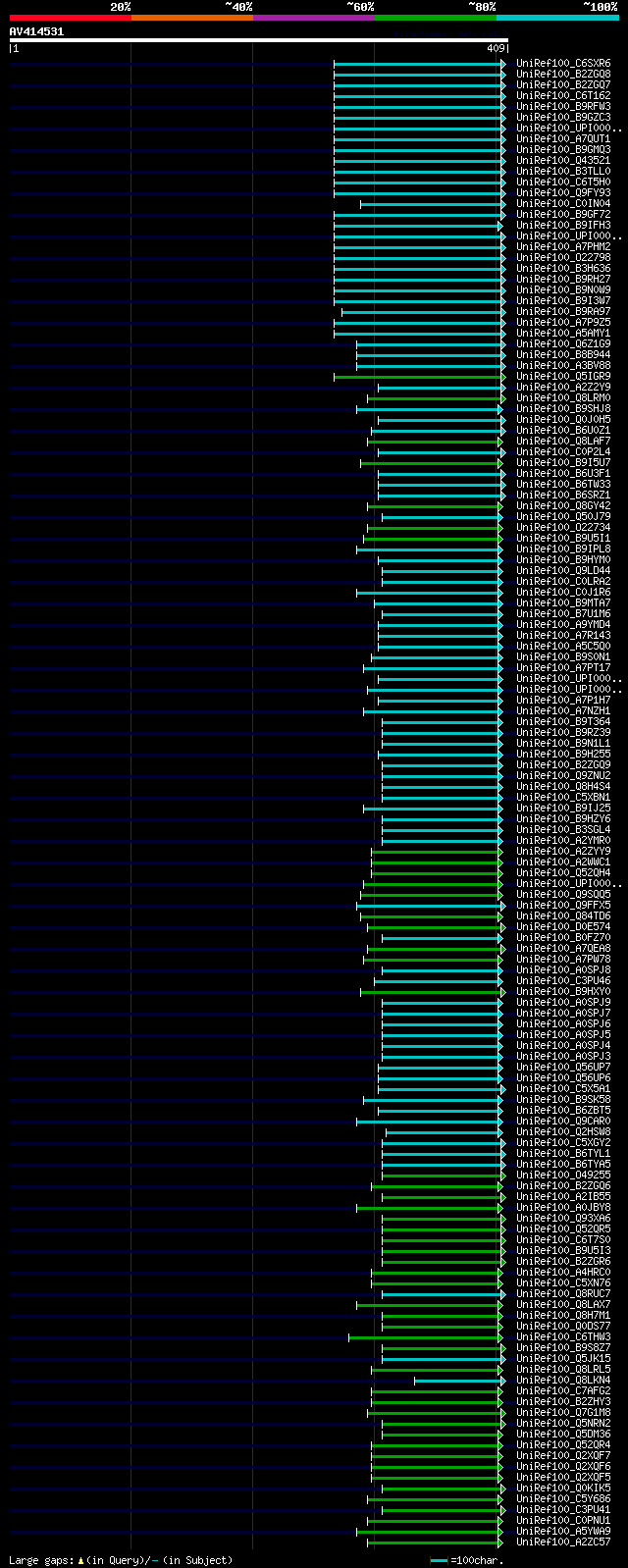Click label UniRef100_Q8LRM0

(563, 398)
